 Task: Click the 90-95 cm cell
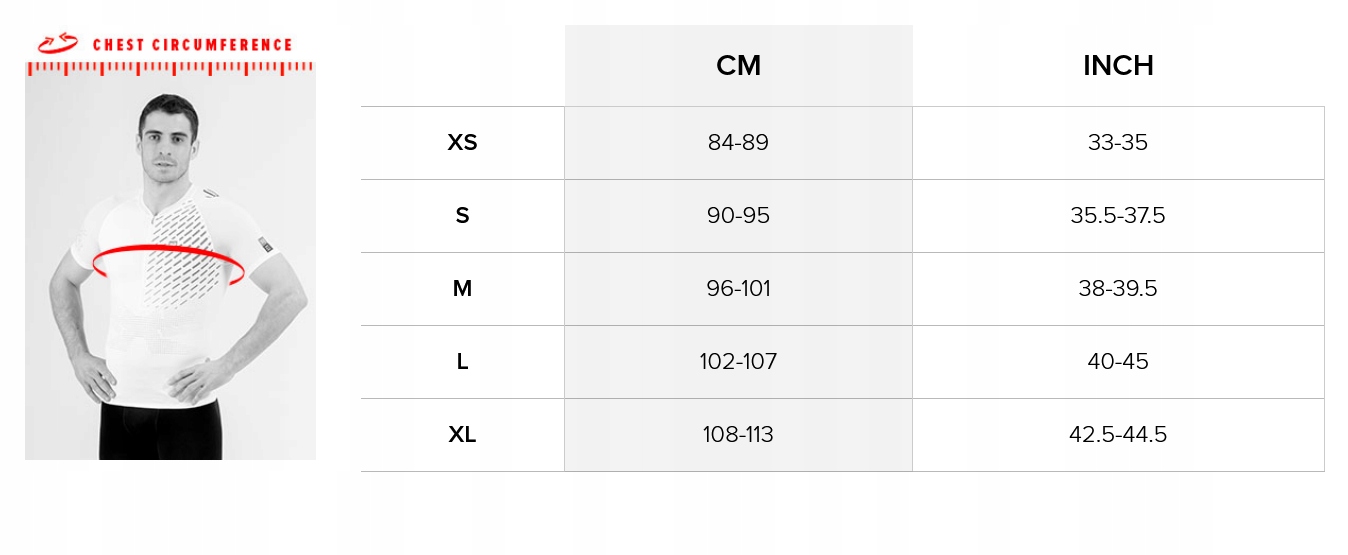pos(738,216)
